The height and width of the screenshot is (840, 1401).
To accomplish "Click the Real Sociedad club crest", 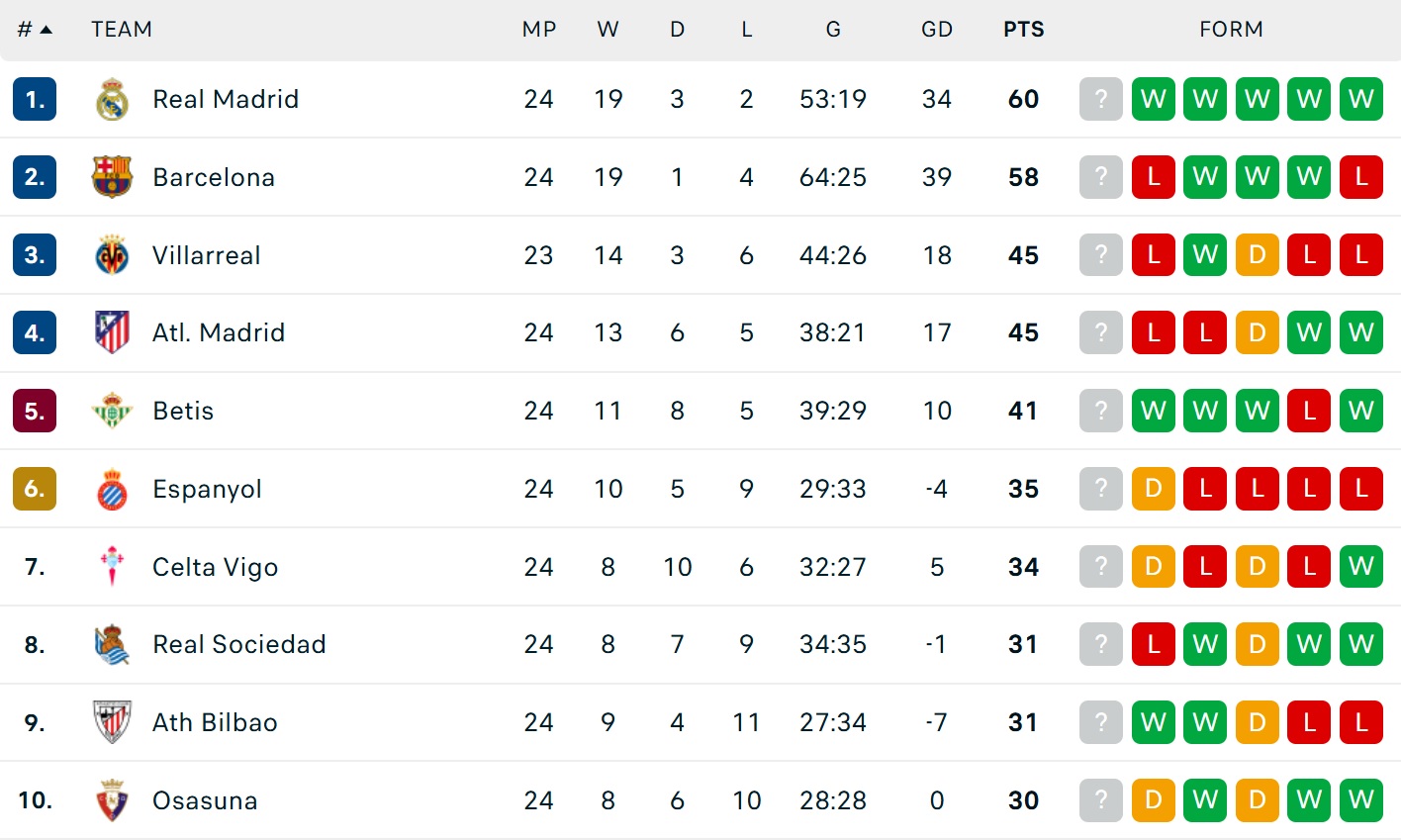I will (x=112, y=645).
